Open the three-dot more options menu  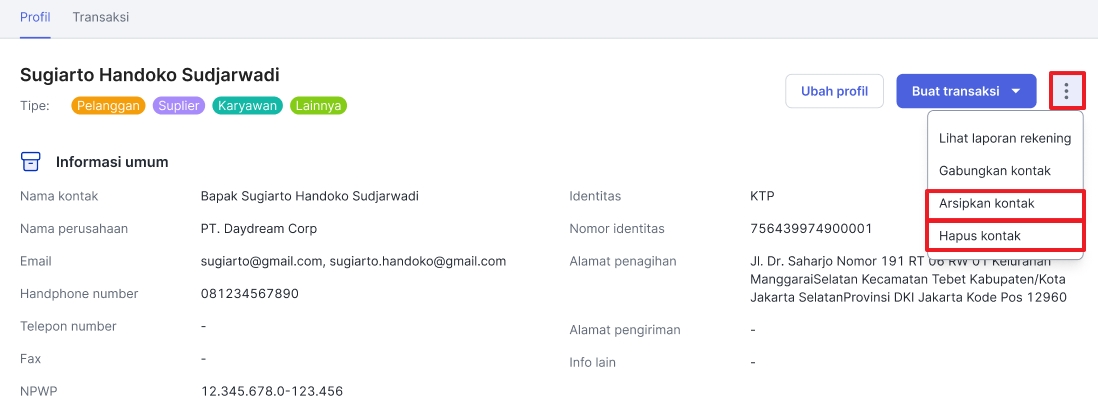coord(1066,91)
